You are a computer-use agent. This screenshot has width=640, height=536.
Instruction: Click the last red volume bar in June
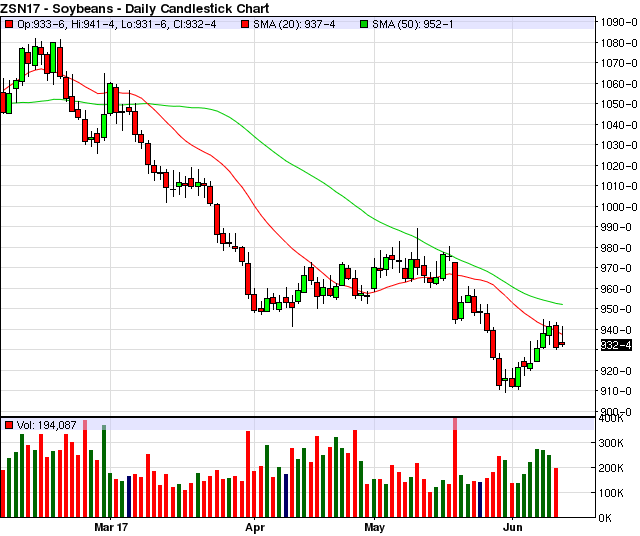point(556,493)
